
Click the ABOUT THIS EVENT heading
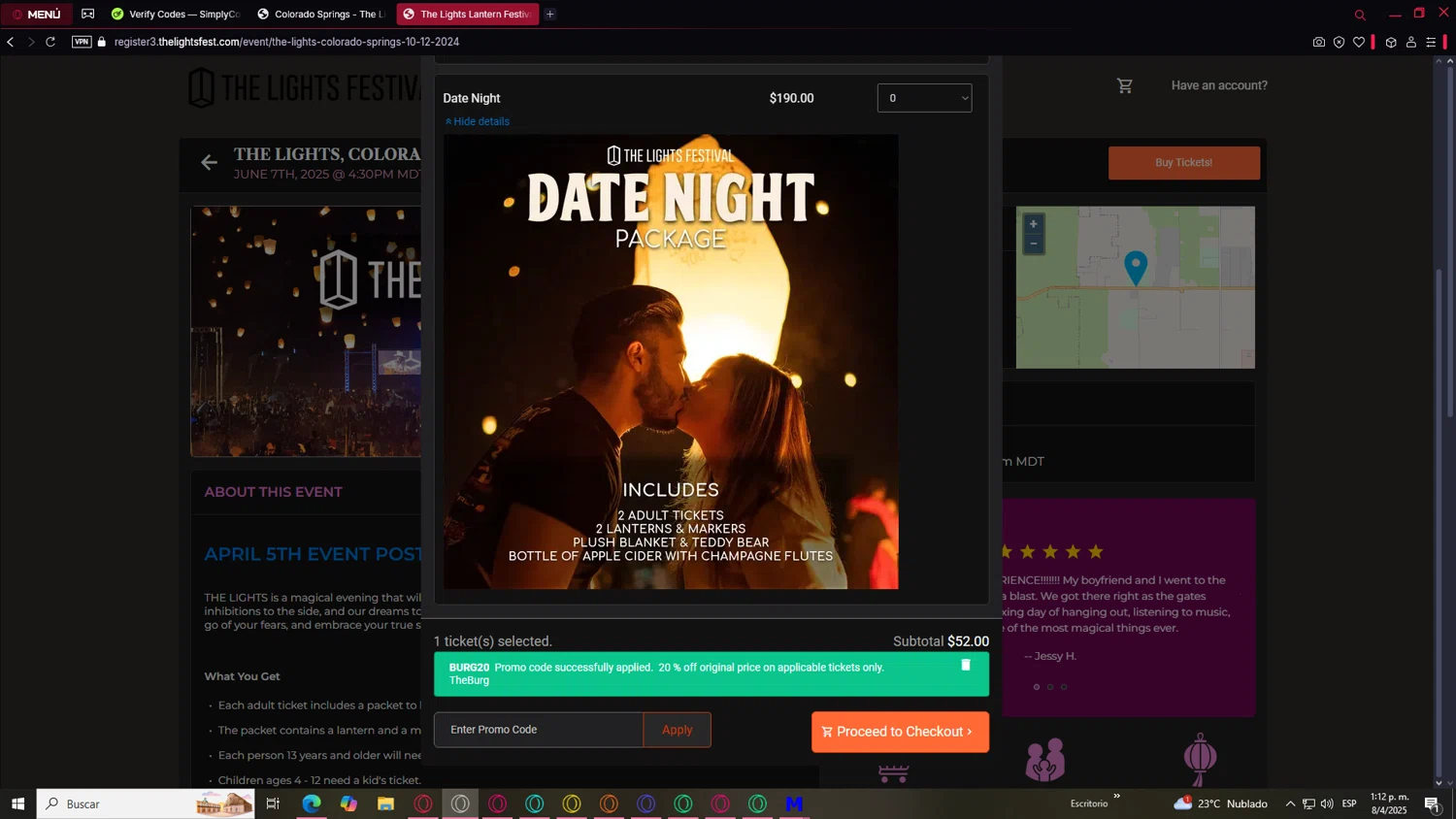[x=273, y=492]
